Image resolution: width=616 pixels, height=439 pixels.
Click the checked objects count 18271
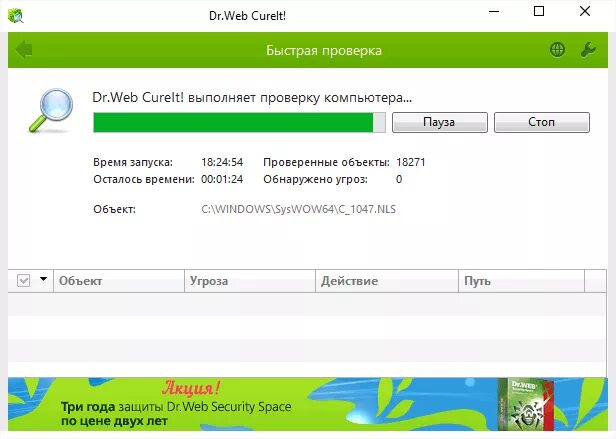(x=411, y=162)
